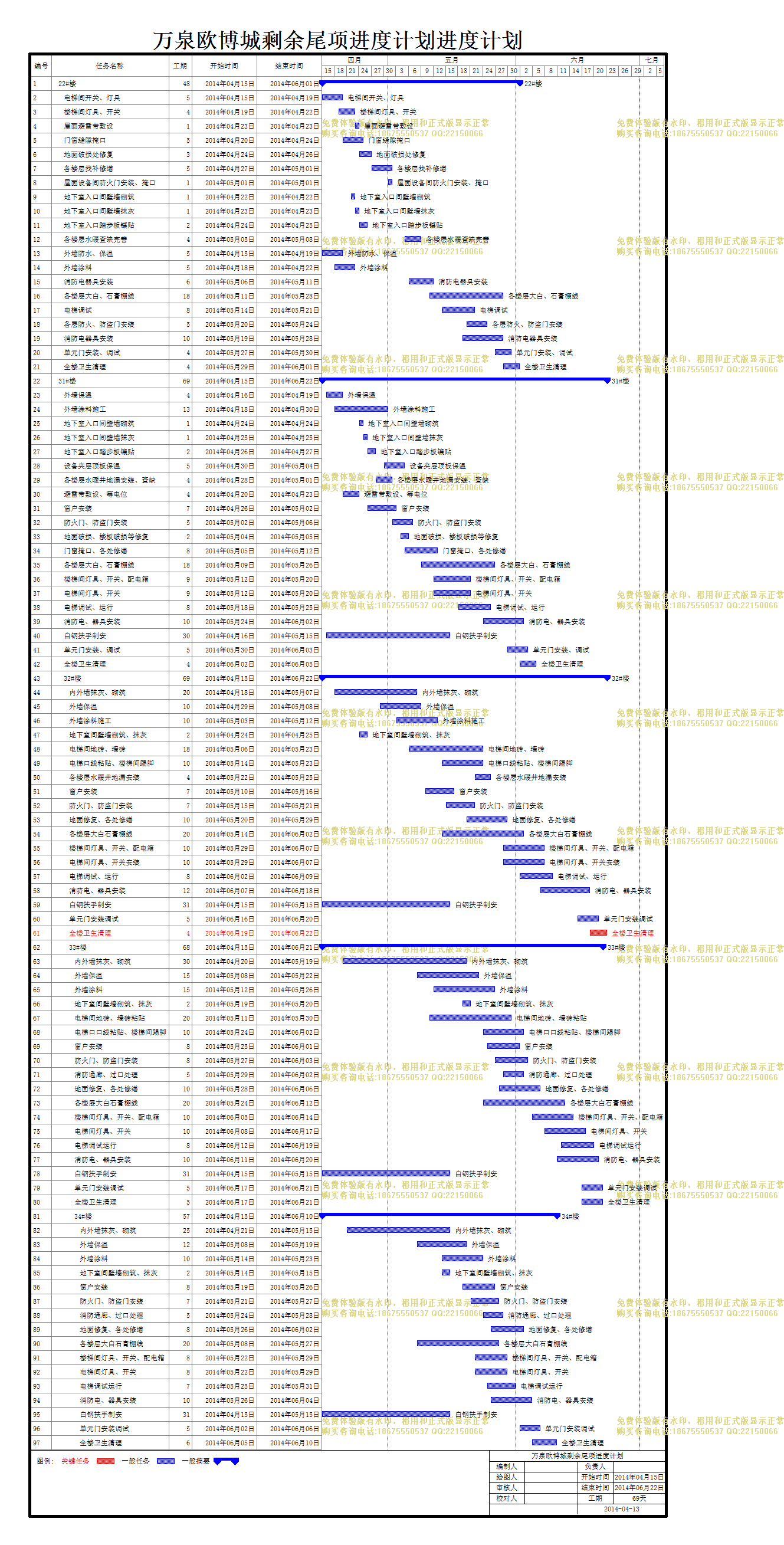Select 各楼层水暖井地漏安装、查缺 in task name column

[110, 480]
